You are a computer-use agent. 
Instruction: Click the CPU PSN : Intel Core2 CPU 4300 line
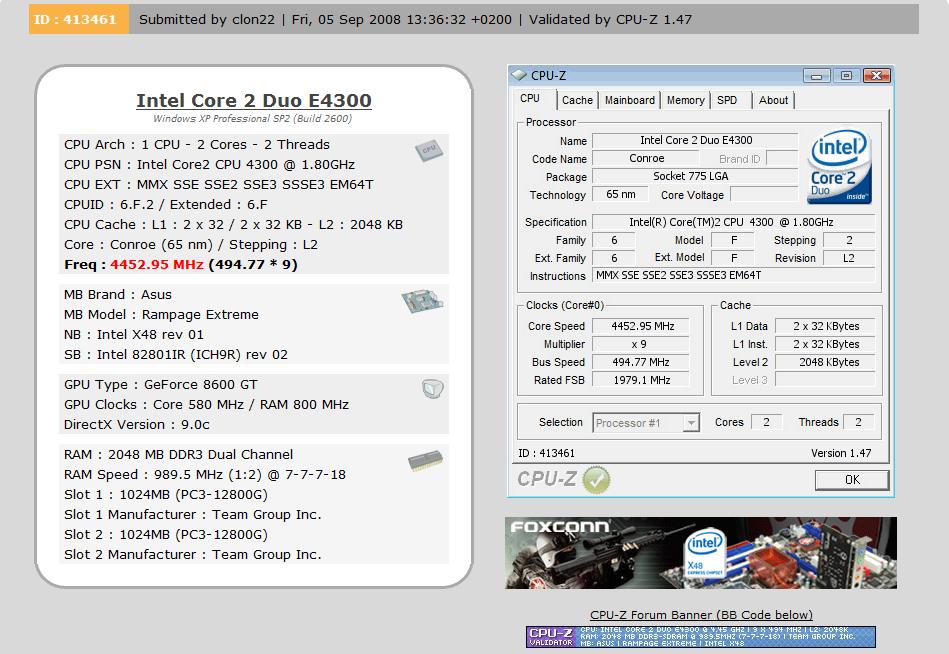209,165
